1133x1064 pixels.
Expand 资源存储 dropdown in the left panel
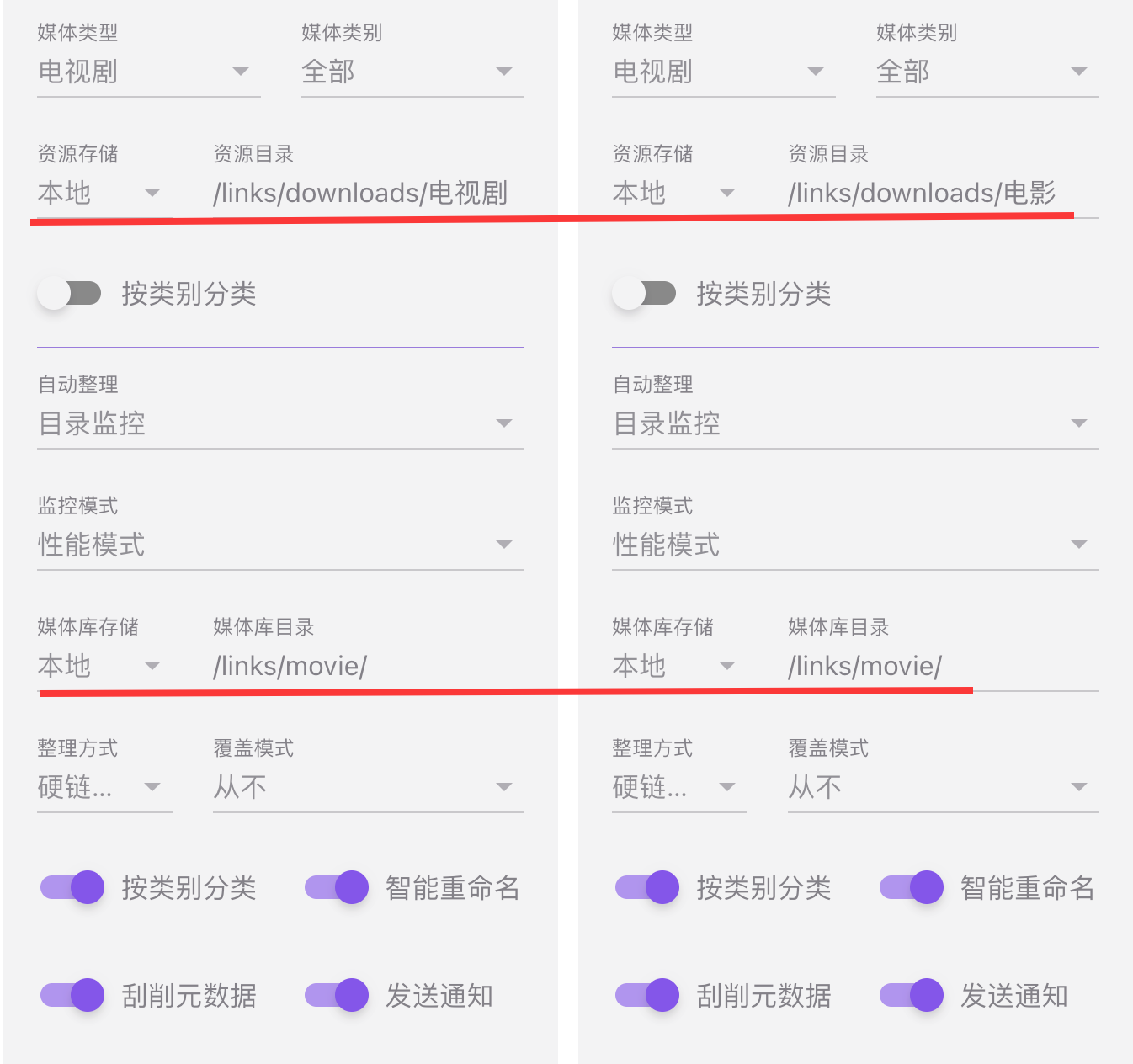point(99,194)
